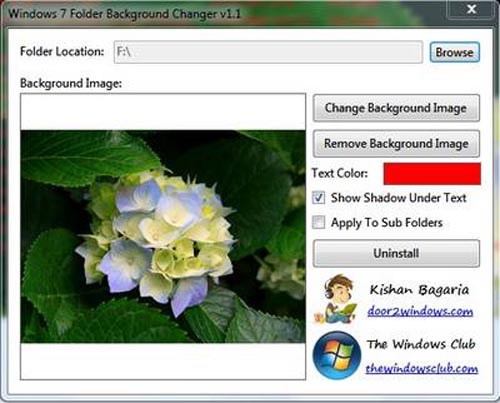Click the Browse button

click(455, 52)
